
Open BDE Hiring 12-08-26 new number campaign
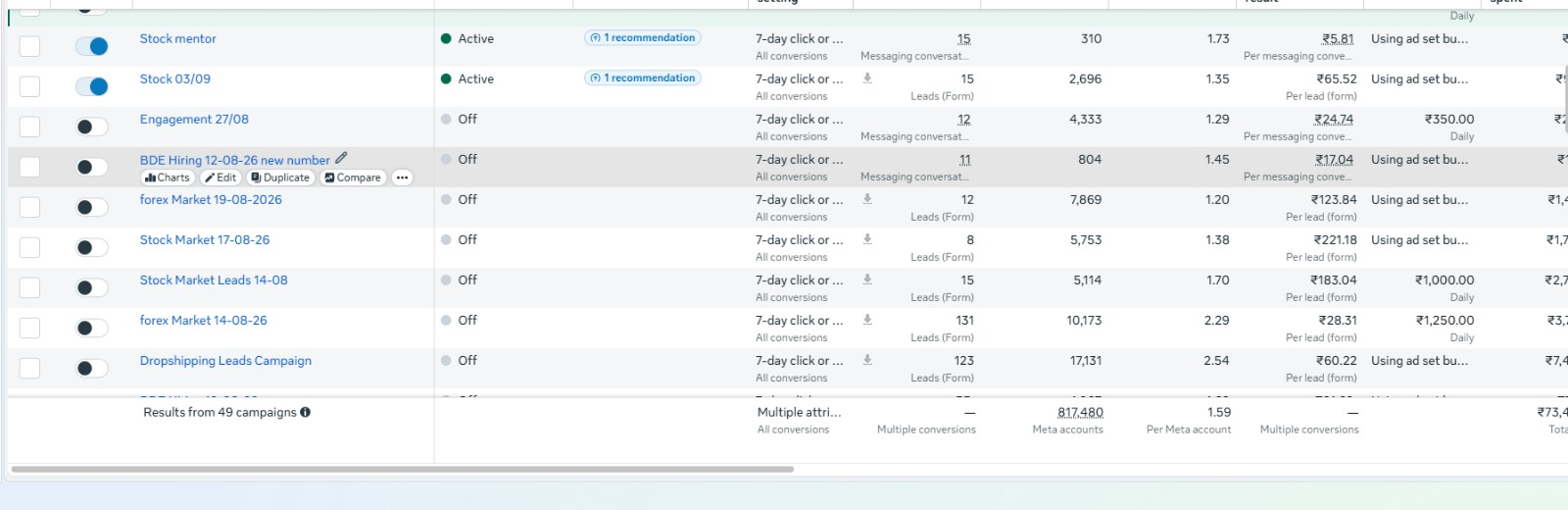click(x=235, y=160)
